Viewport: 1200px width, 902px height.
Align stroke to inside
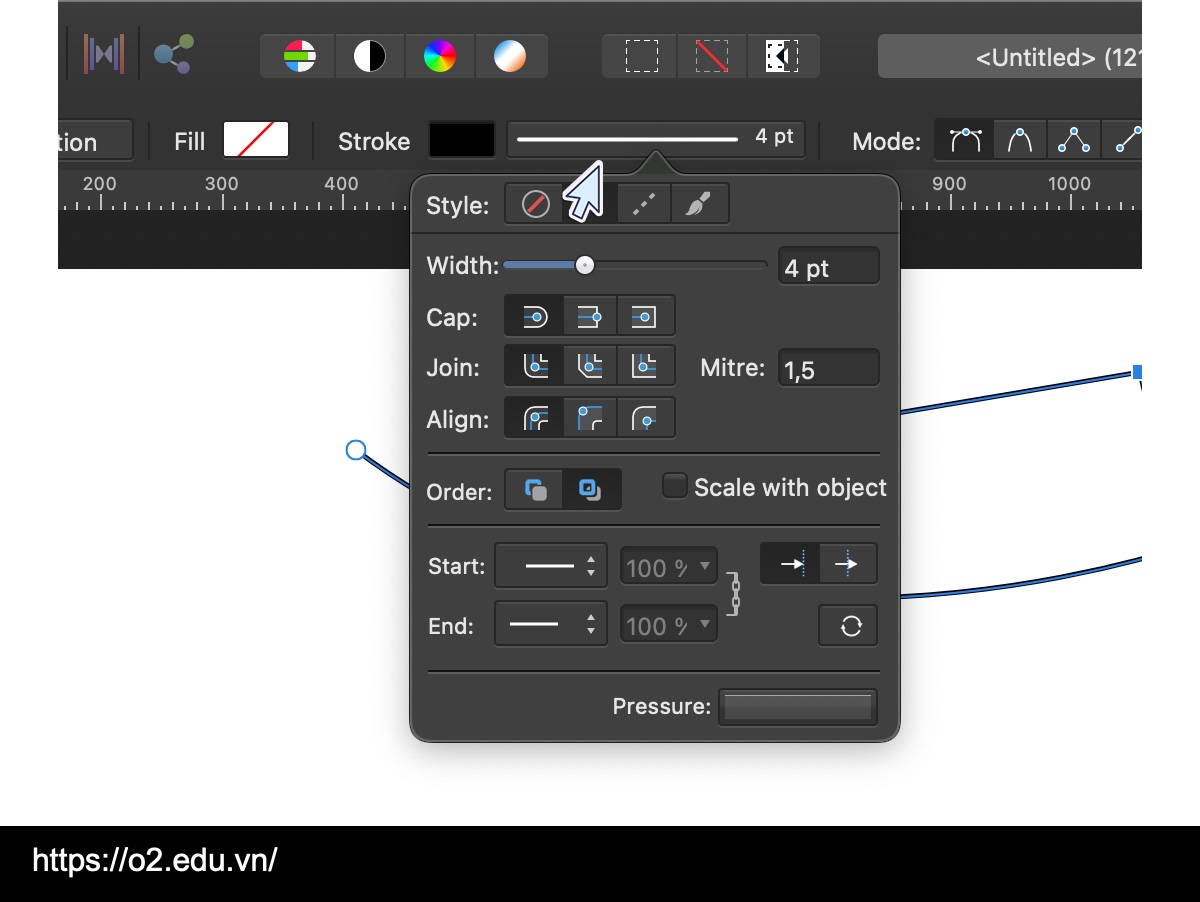tap(590, 419)
